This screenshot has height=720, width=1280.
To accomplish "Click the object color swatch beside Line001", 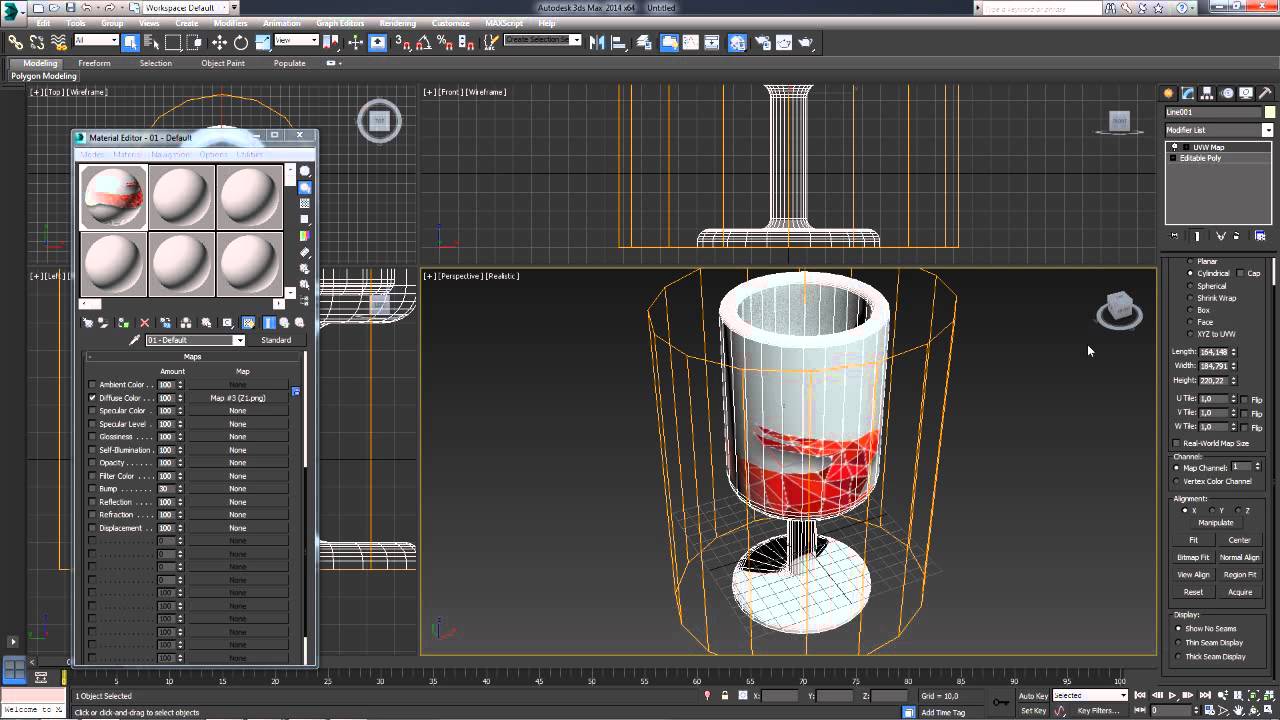I will tap(1270, 112).
